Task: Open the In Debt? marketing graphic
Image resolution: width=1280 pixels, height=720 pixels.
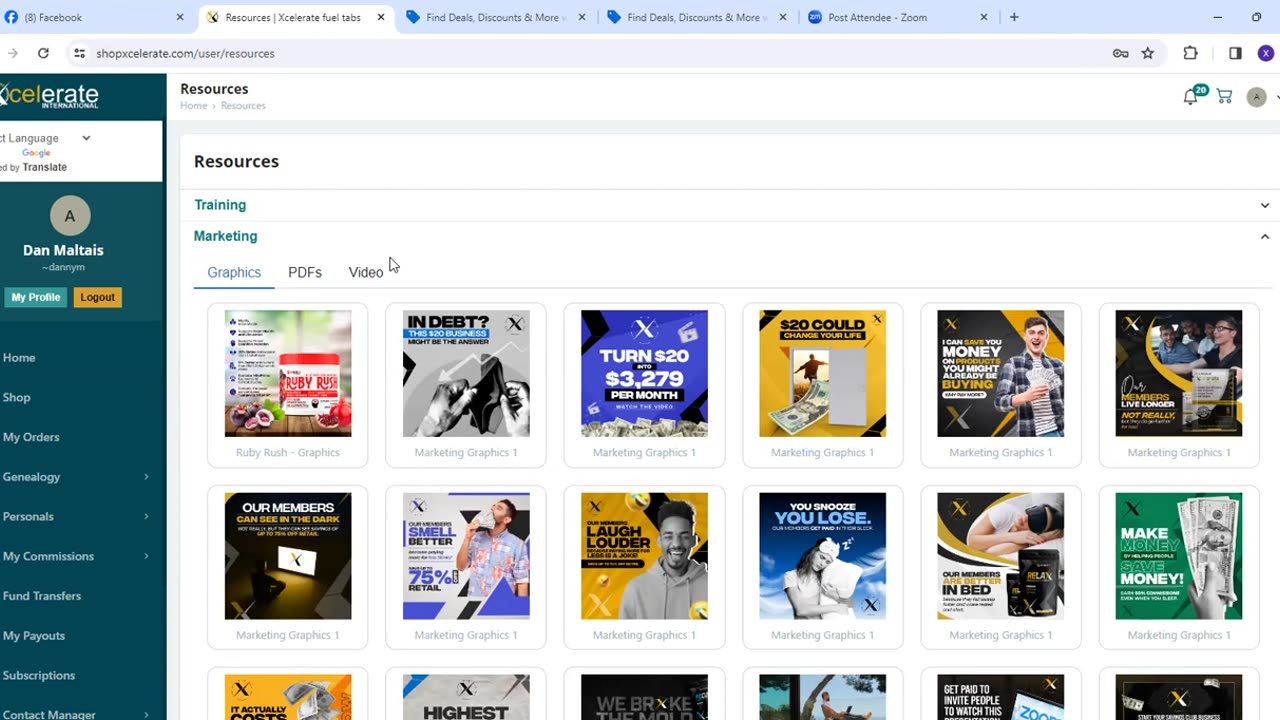Action: click(x=466, y=373)
